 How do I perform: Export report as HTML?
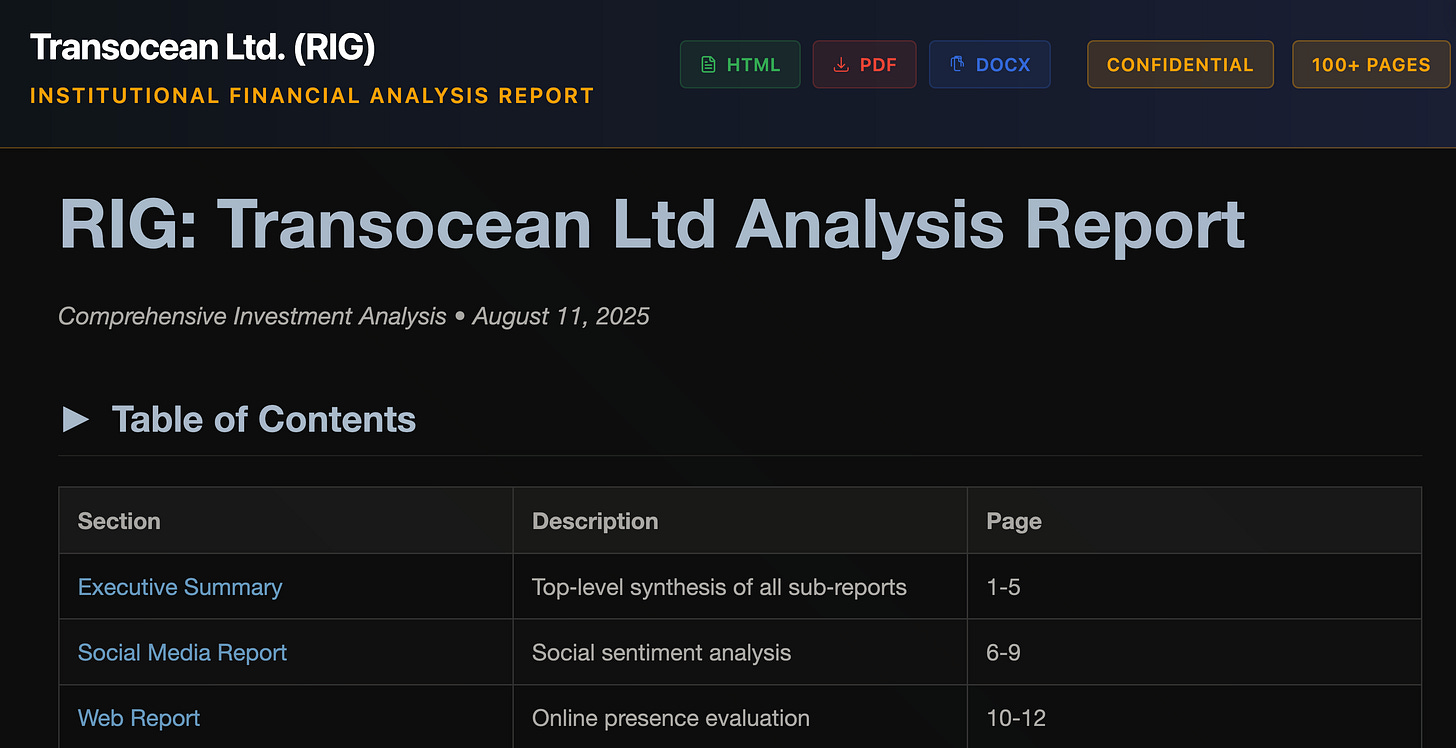coord(740,64)
